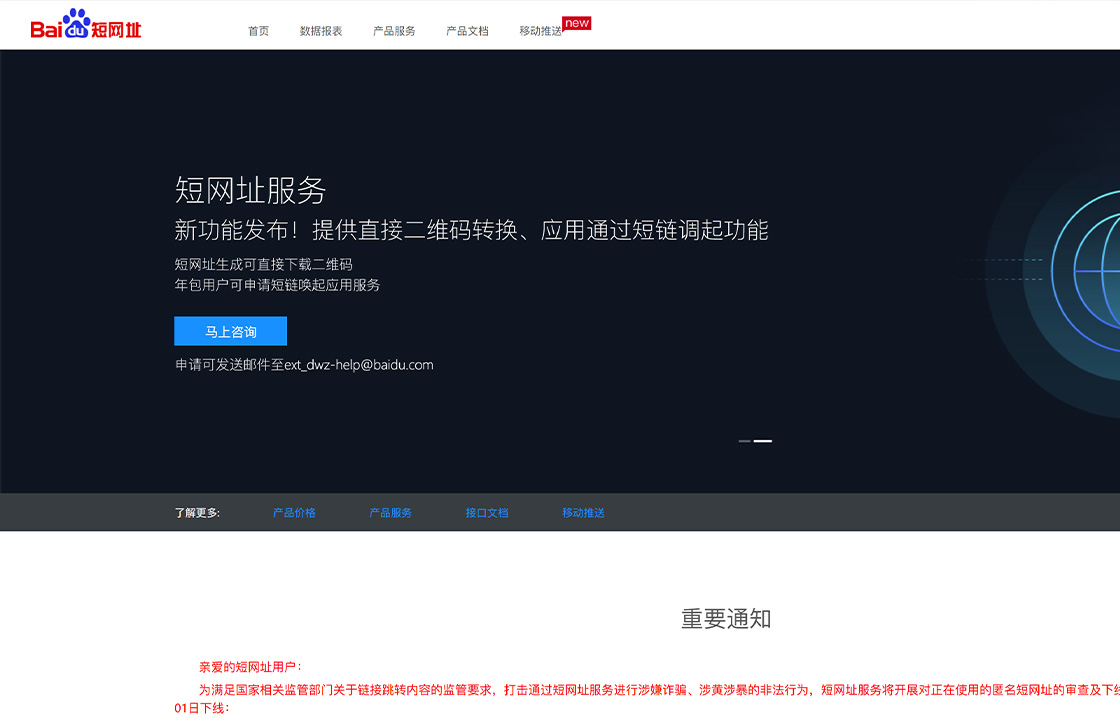Select the first carousel slide indicator
Image resolution: width=1120 pixels, height=720 pixels.
[x=744, y=441]
